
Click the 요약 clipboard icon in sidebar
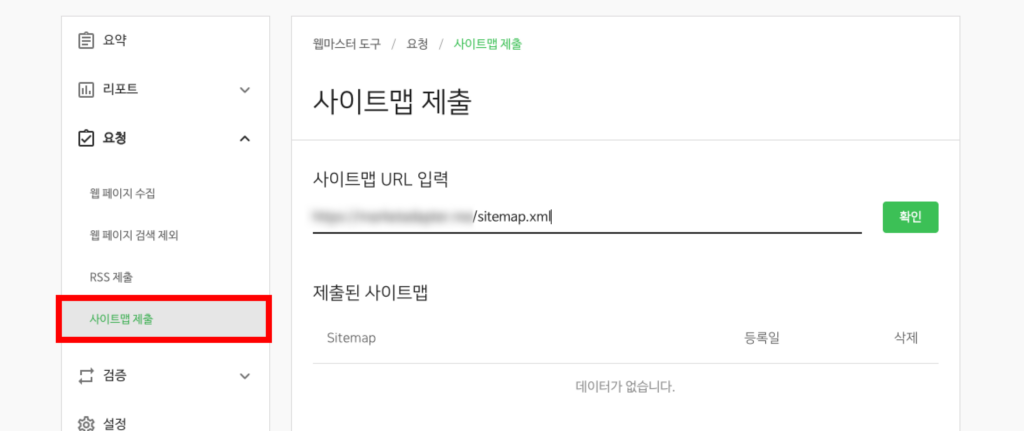coord(86,41)
